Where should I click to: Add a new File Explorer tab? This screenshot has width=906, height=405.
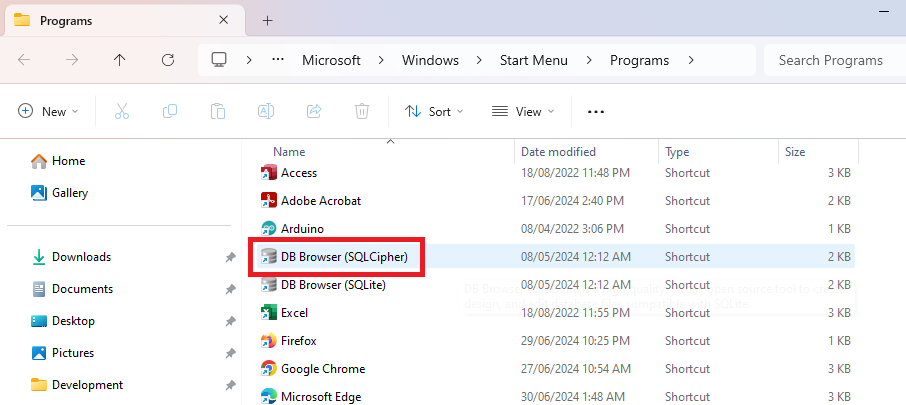pos(267,21)
